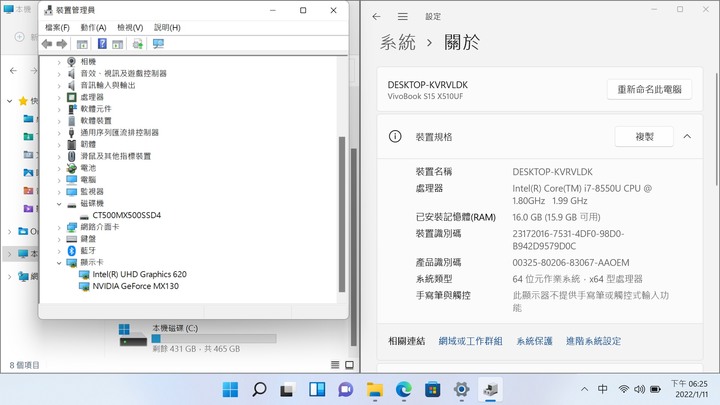Collapse the 磁碟機 disk drives category

pos(59,203)
